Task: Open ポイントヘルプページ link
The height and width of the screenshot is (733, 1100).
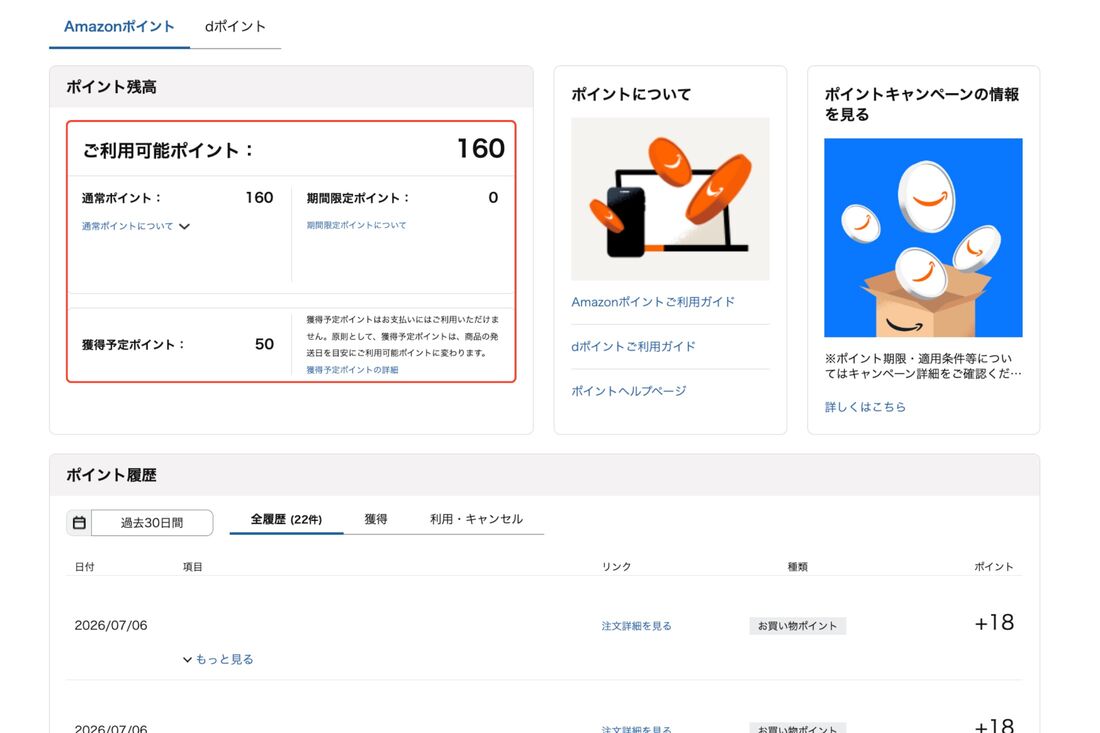Action: pyautogui.click(x=629, y=391)
